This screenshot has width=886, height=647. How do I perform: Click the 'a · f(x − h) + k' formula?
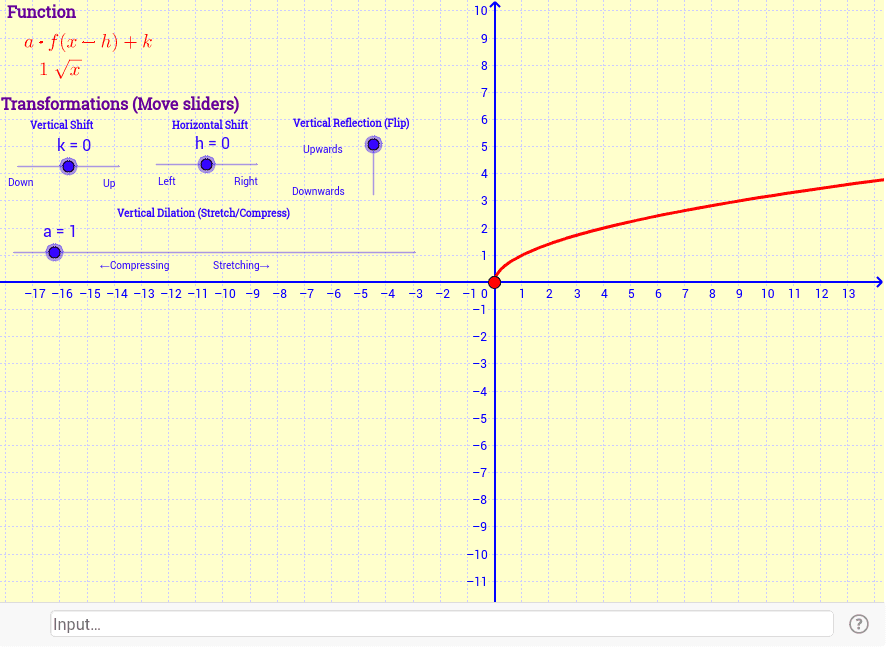point(88,42)
